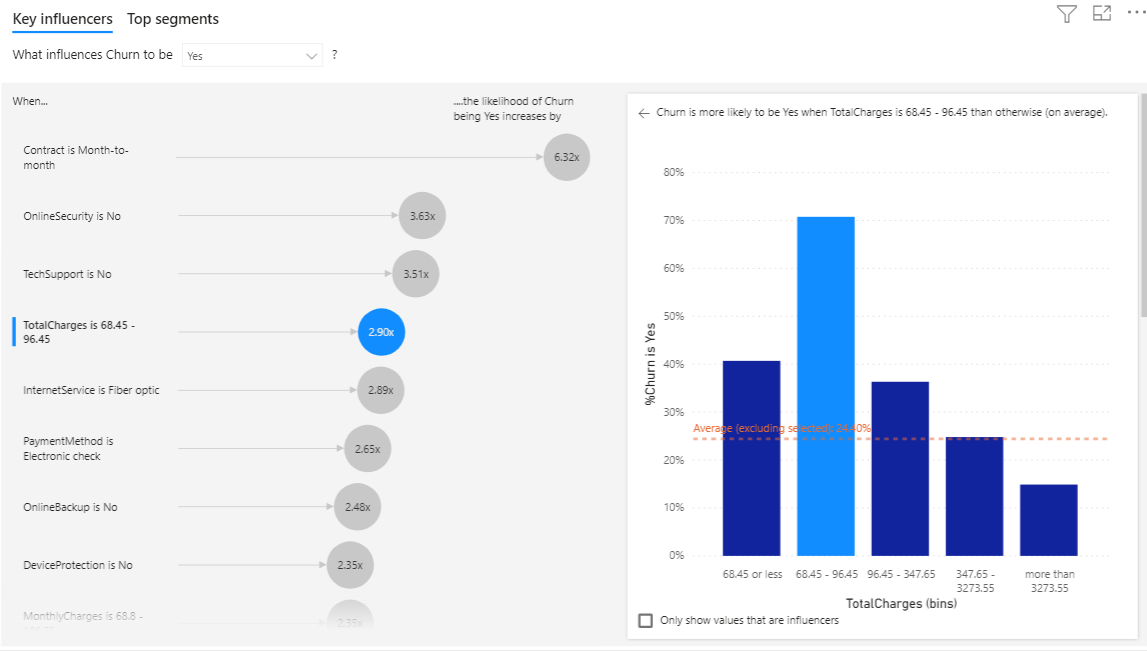Open focus mode for the visual
The height and width of the screenshot is (651, 1147).
point(1102,14)
